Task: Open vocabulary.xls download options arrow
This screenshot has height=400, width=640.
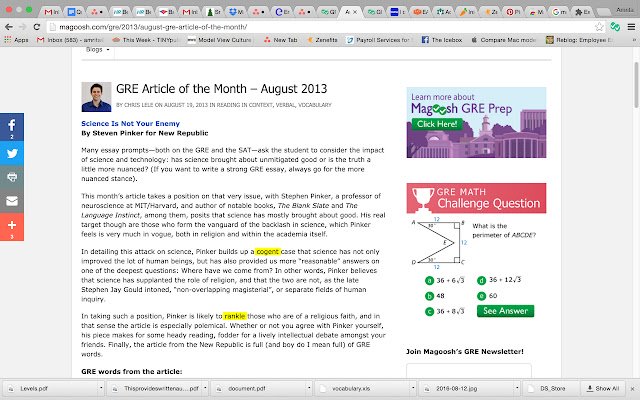Action: click(413, 389)
